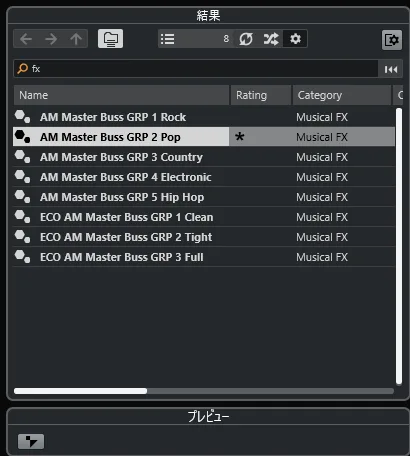Go up one level with up arrow
This screenshot has width=410, height=456.
pos(76,39)
